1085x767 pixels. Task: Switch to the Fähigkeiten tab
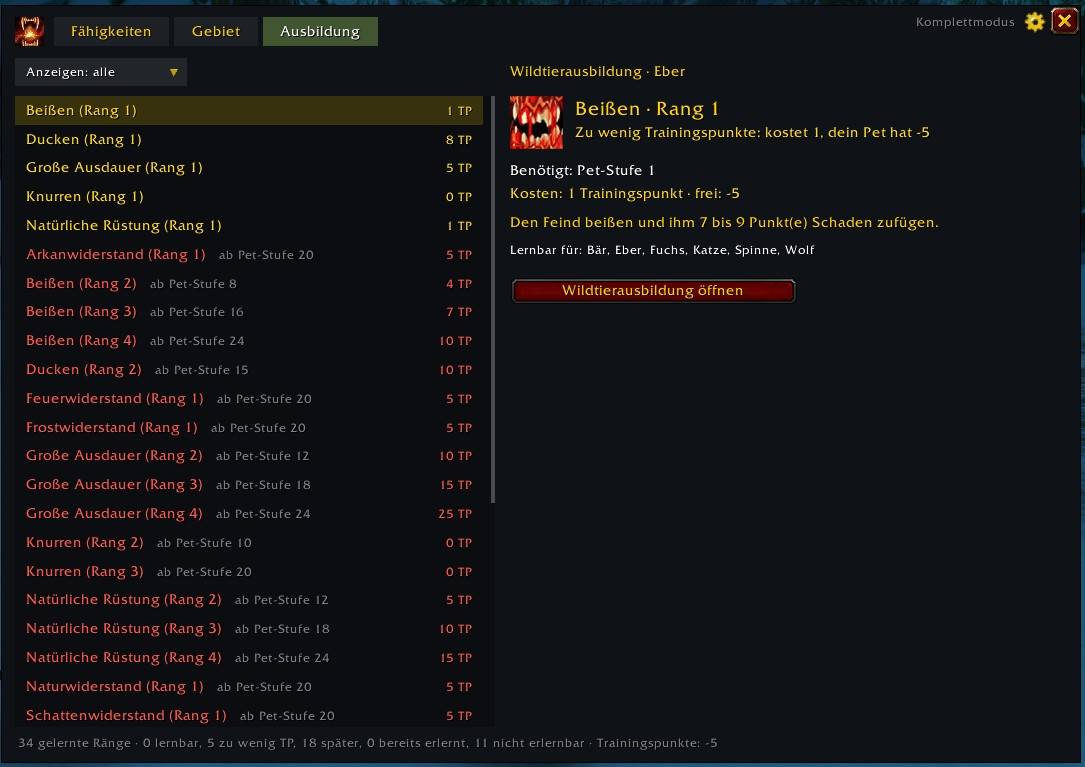(x=111, y=31)
